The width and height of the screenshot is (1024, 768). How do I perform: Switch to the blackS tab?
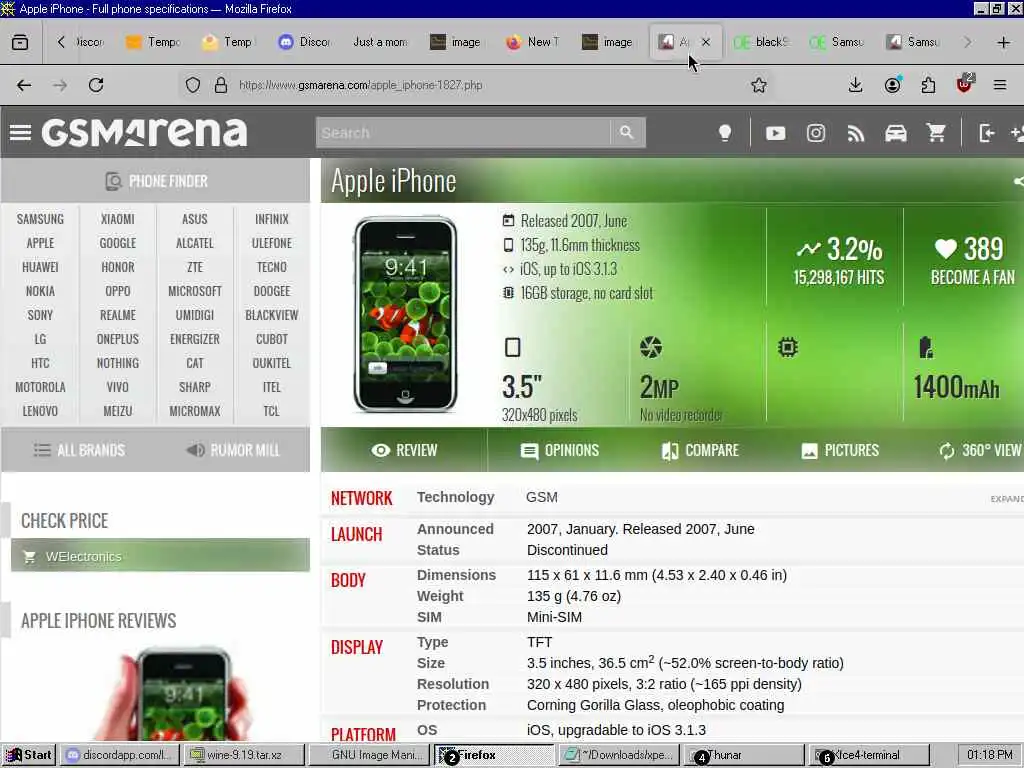point(760,42)
